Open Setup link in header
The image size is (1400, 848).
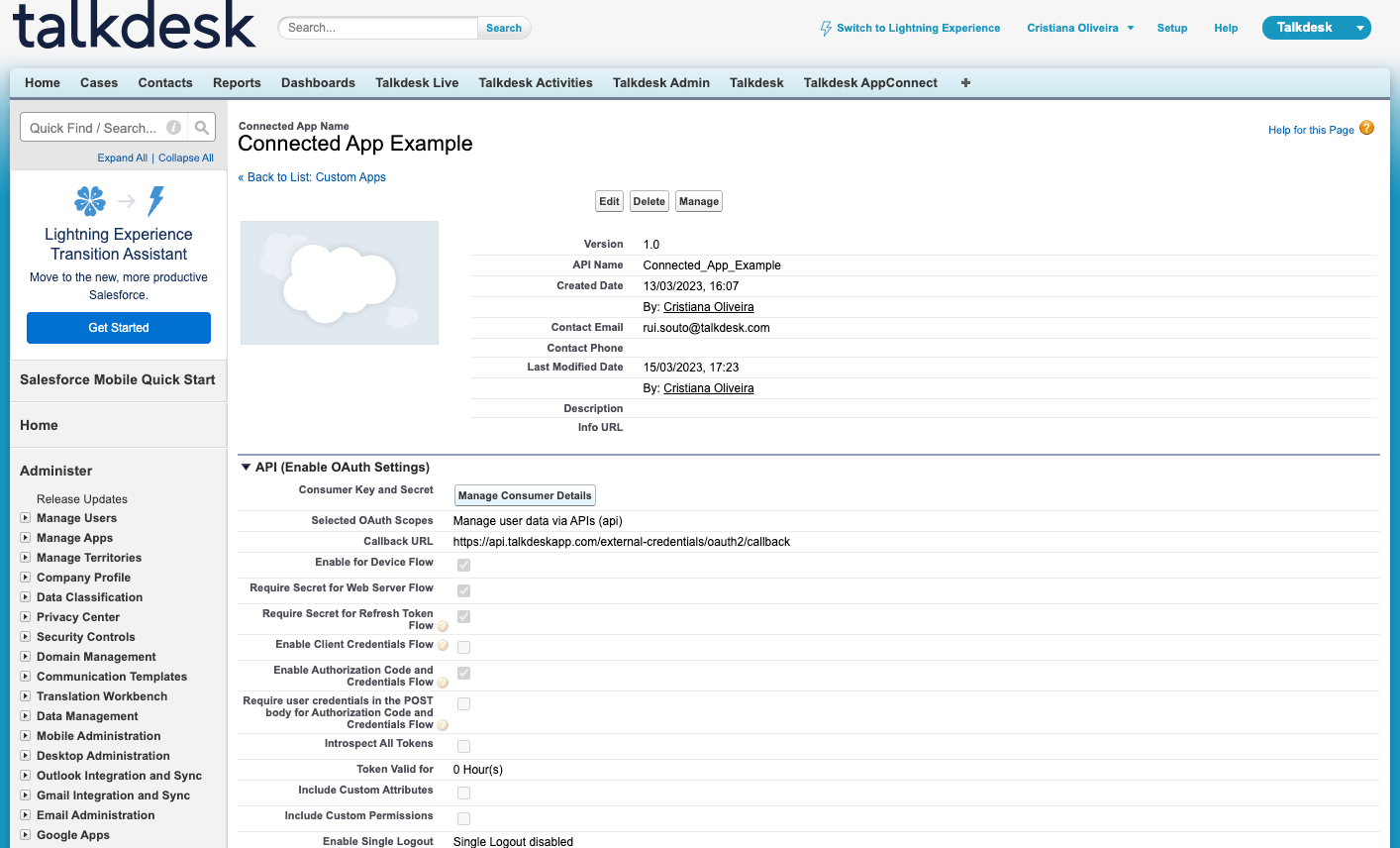click(1172, 28)
